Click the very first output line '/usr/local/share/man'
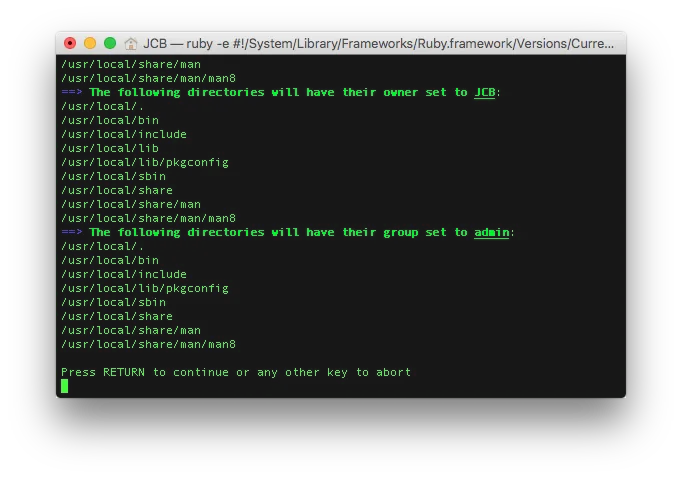 (x=131, y=64)
